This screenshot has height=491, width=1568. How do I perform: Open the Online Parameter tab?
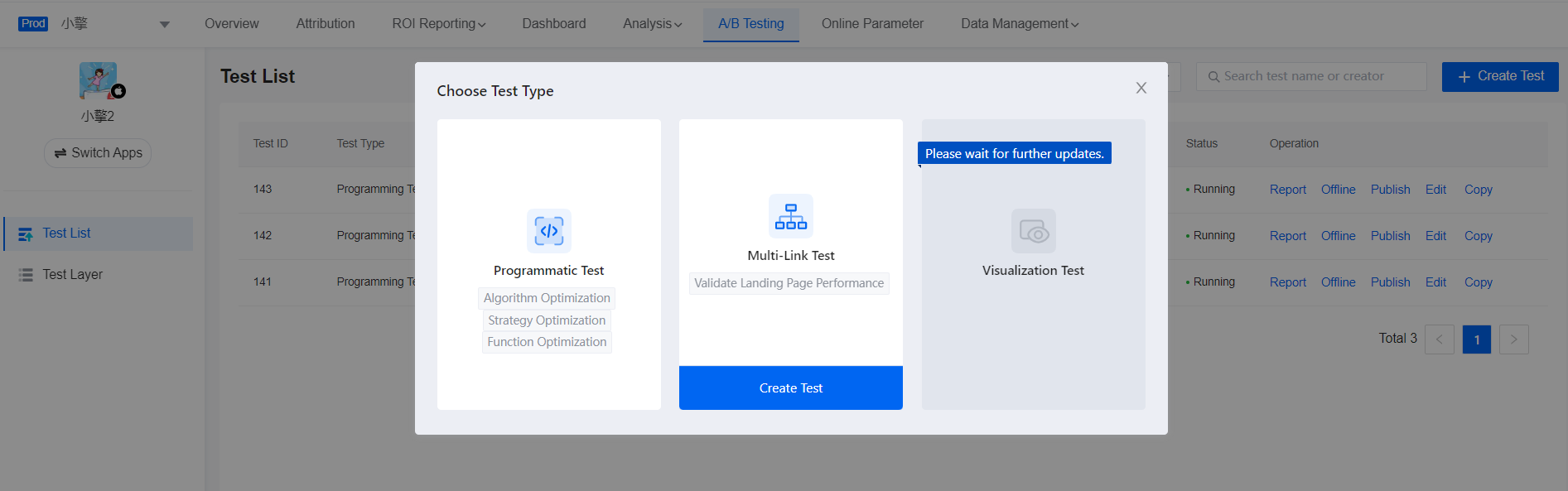click(x=872, y=24)
